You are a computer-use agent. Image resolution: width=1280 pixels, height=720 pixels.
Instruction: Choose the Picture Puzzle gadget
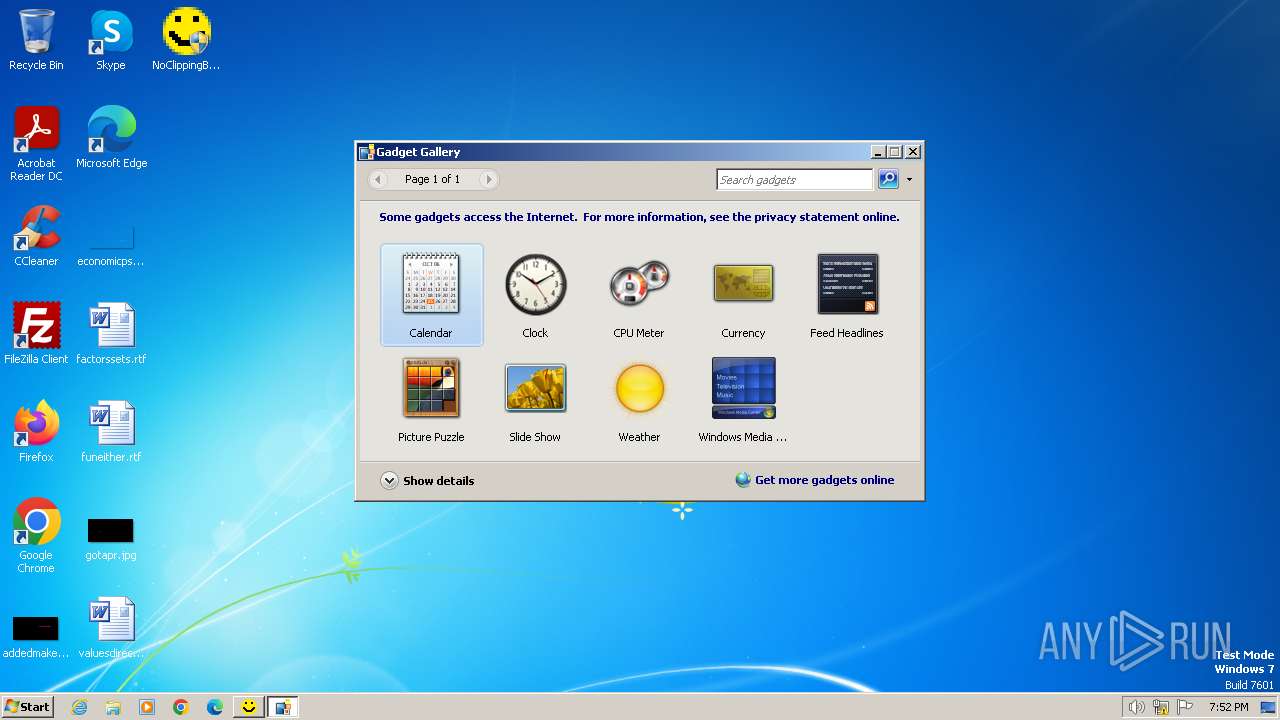click(431, 399)
